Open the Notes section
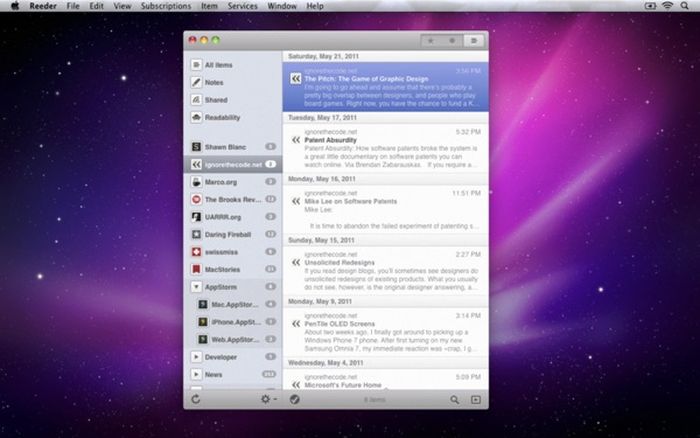The image size is (700, 438). [x=233, y=83]
